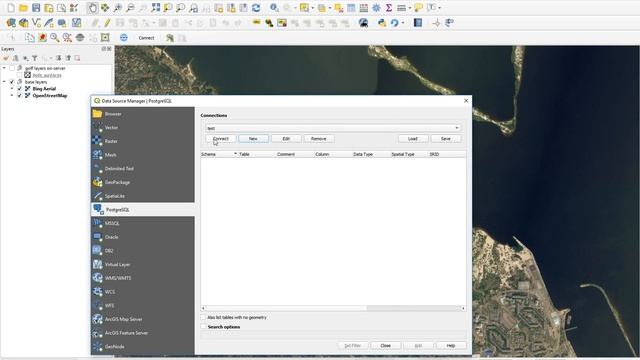Click the blue book help icon
This screenshot has height=360, width=640.
point(418,23)
